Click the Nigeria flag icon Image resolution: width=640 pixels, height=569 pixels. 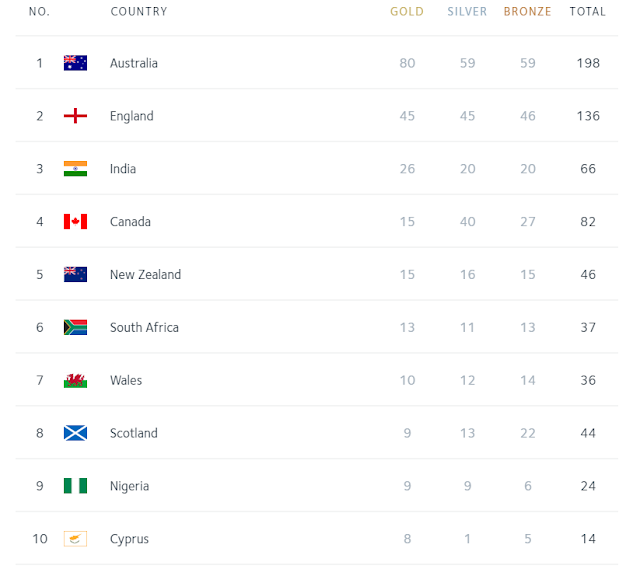tap(75, 487)
